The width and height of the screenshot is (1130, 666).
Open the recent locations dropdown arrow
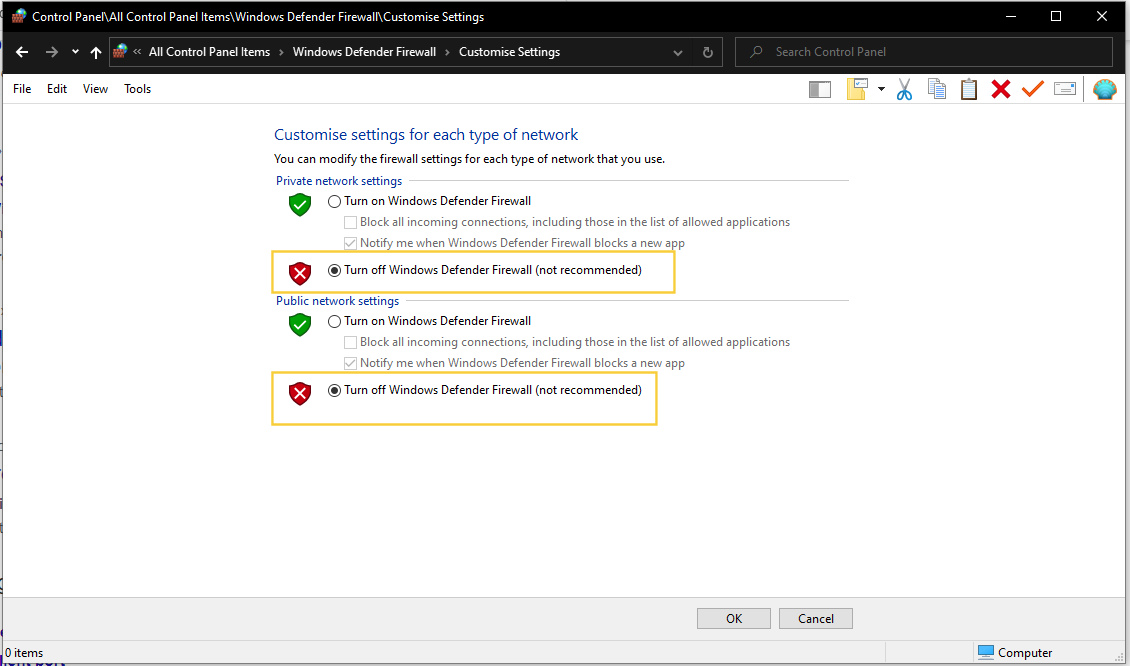point(75,52)
